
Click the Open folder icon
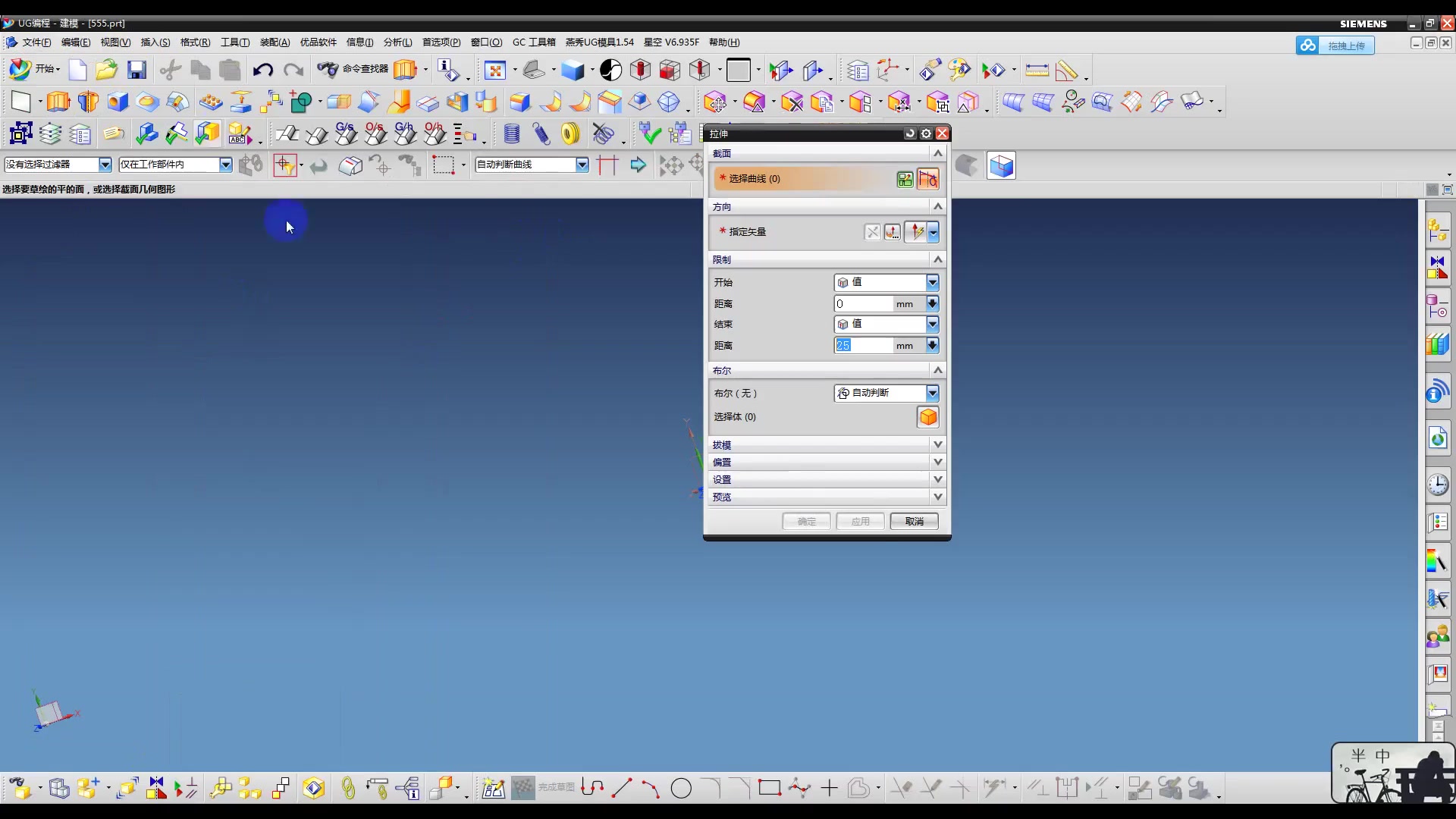(106, 71)
